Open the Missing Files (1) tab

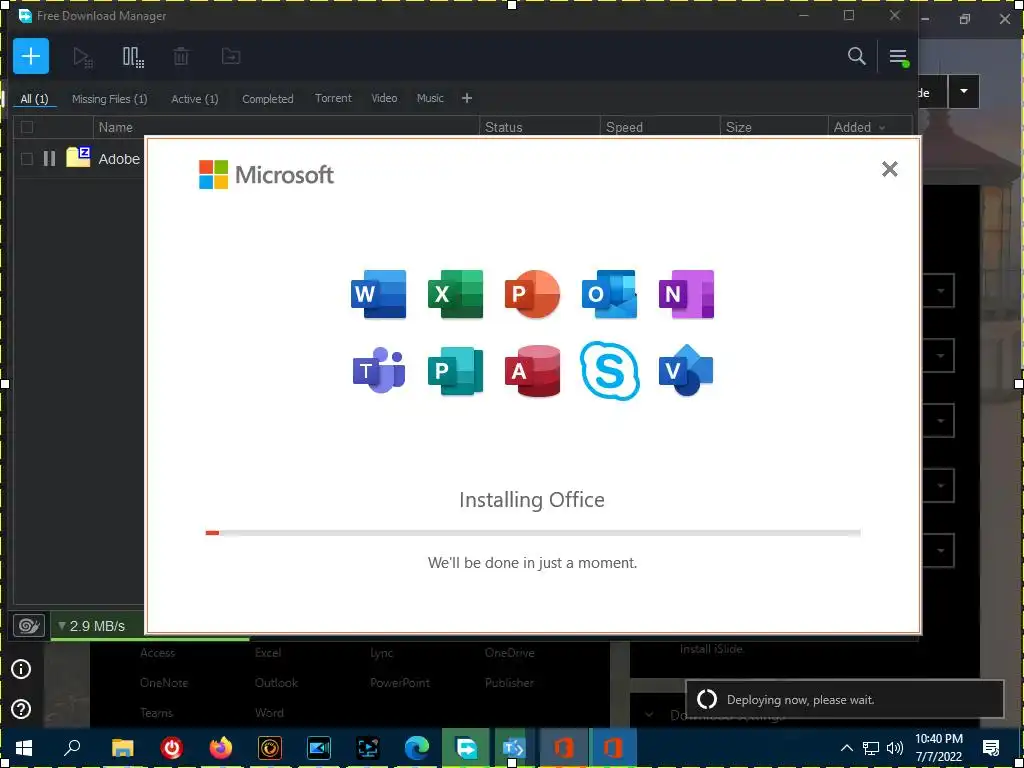click(109, 99)
